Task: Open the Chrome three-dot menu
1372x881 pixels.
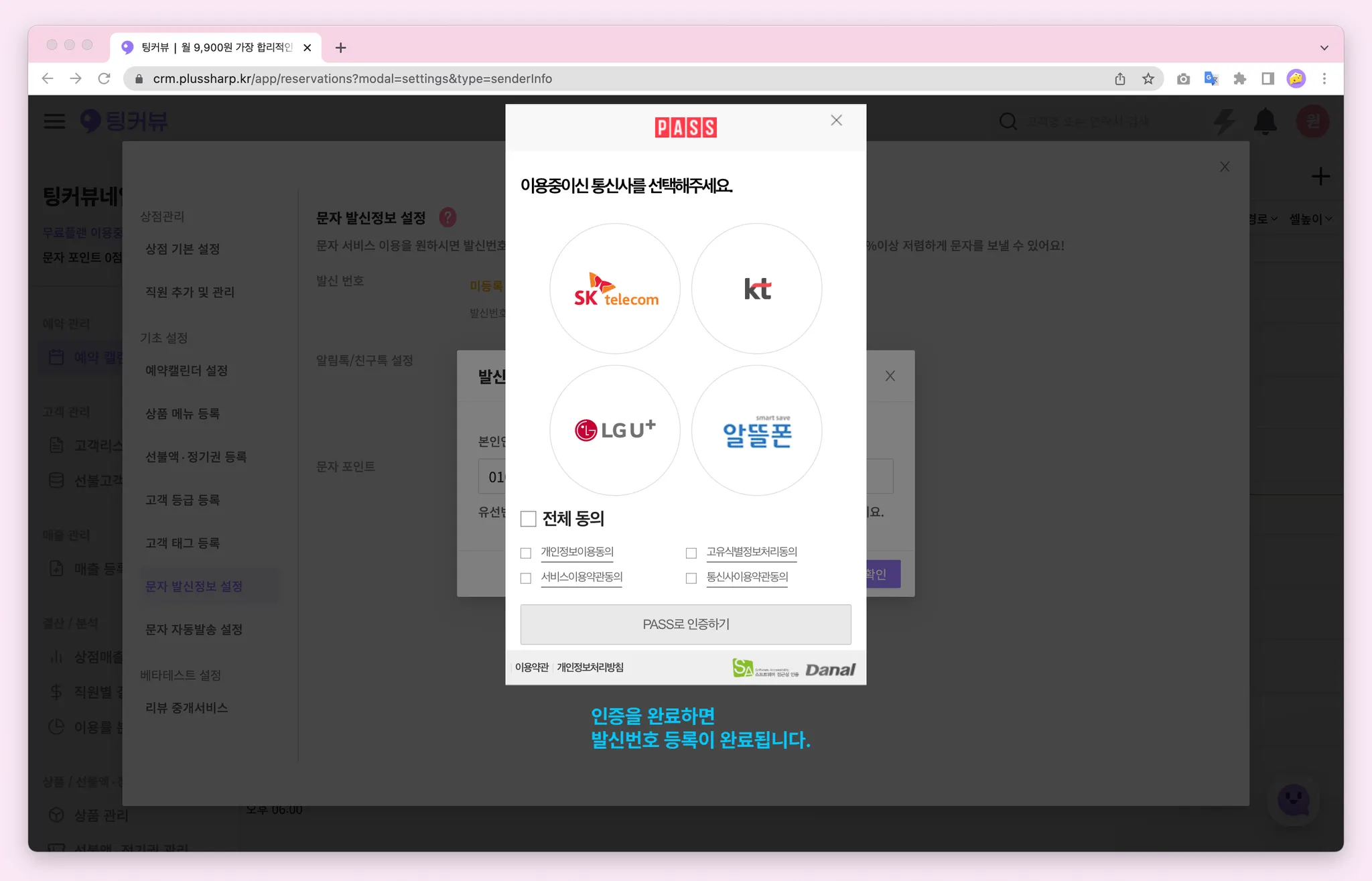Action: coord(1324,79)
